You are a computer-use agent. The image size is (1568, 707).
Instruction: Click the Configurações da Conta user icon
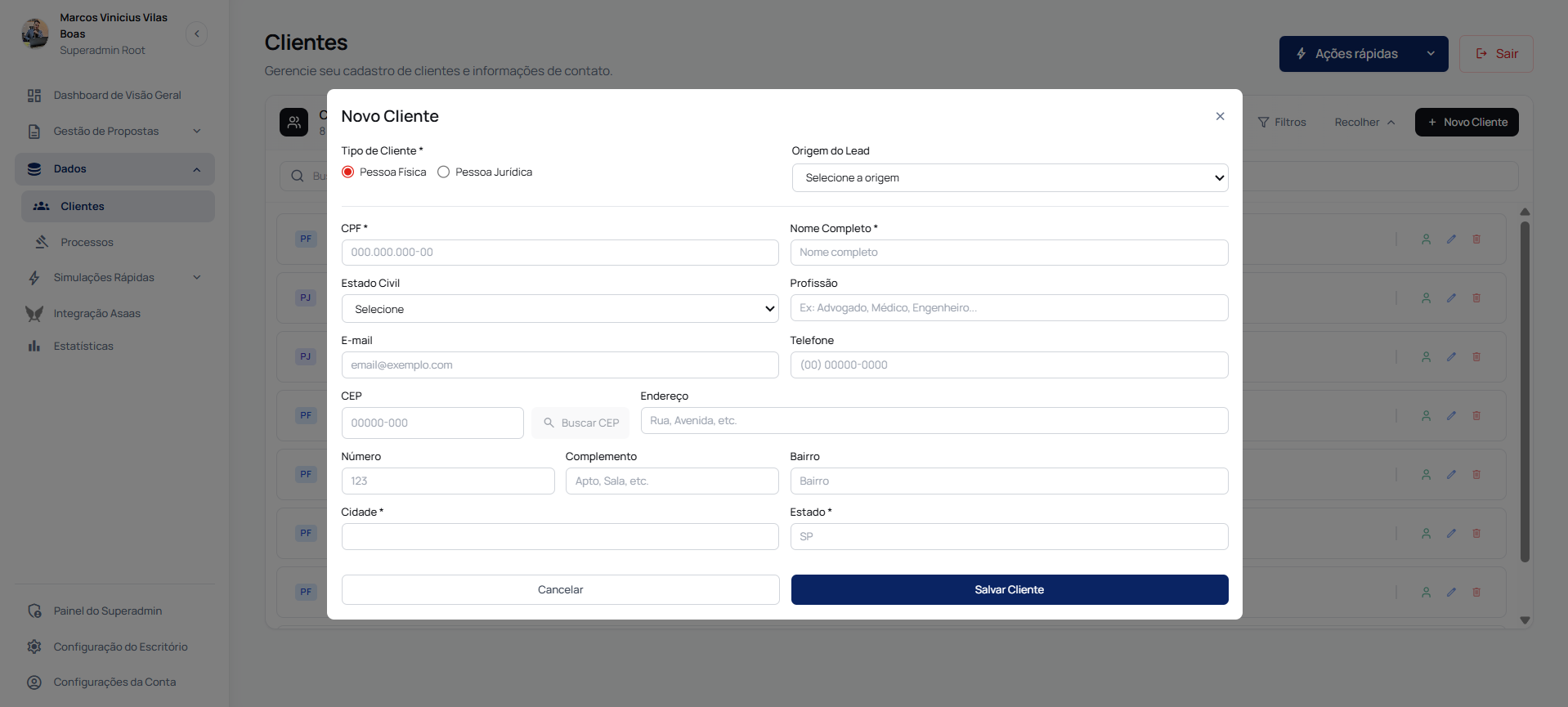(x=34, y=682)
